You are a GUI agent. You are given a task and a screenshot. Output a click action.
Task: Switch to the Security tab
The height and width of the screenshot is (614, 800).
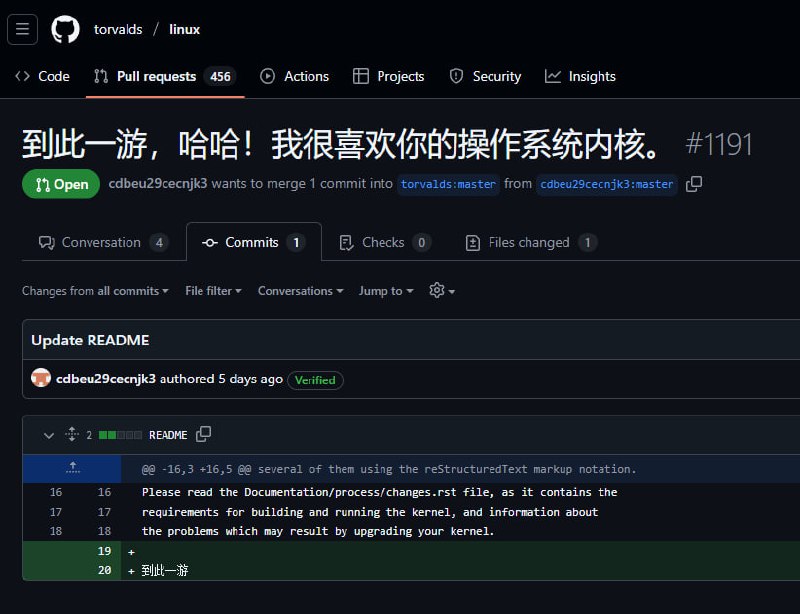tap(485, 76)
